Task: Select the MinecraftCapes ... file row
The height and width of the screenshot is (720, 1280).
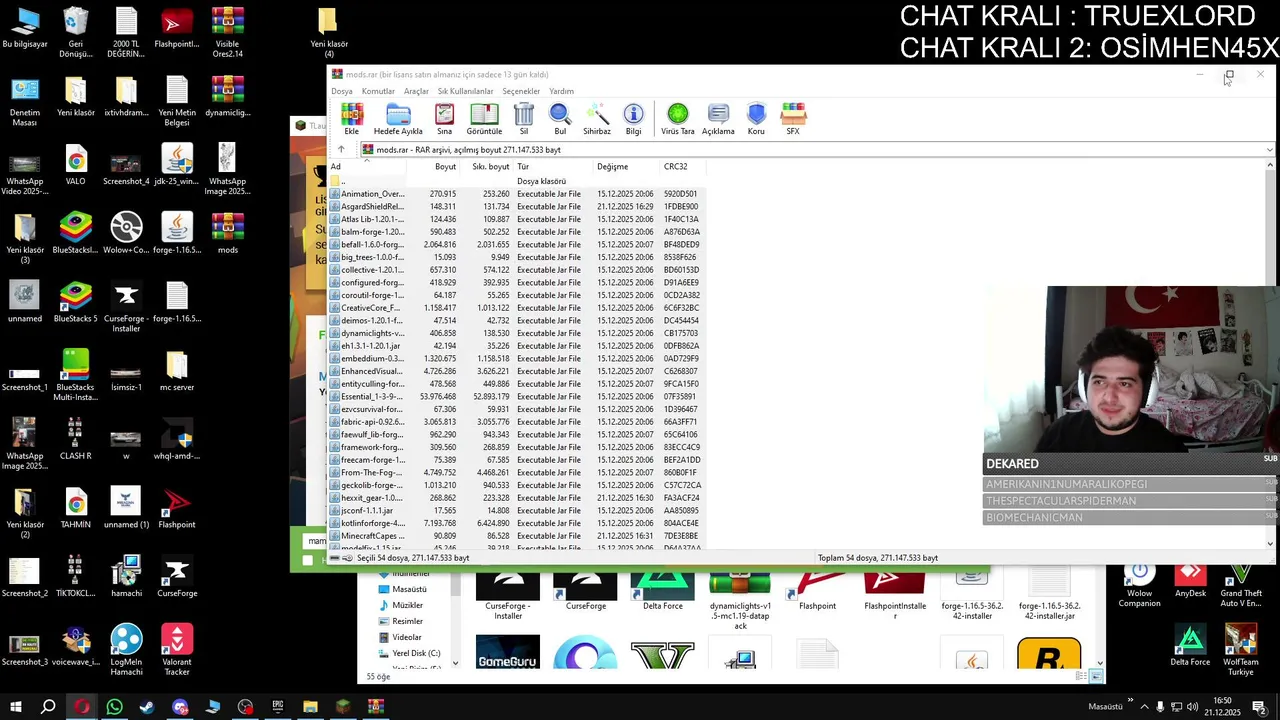Action: (x=517, y=536)
